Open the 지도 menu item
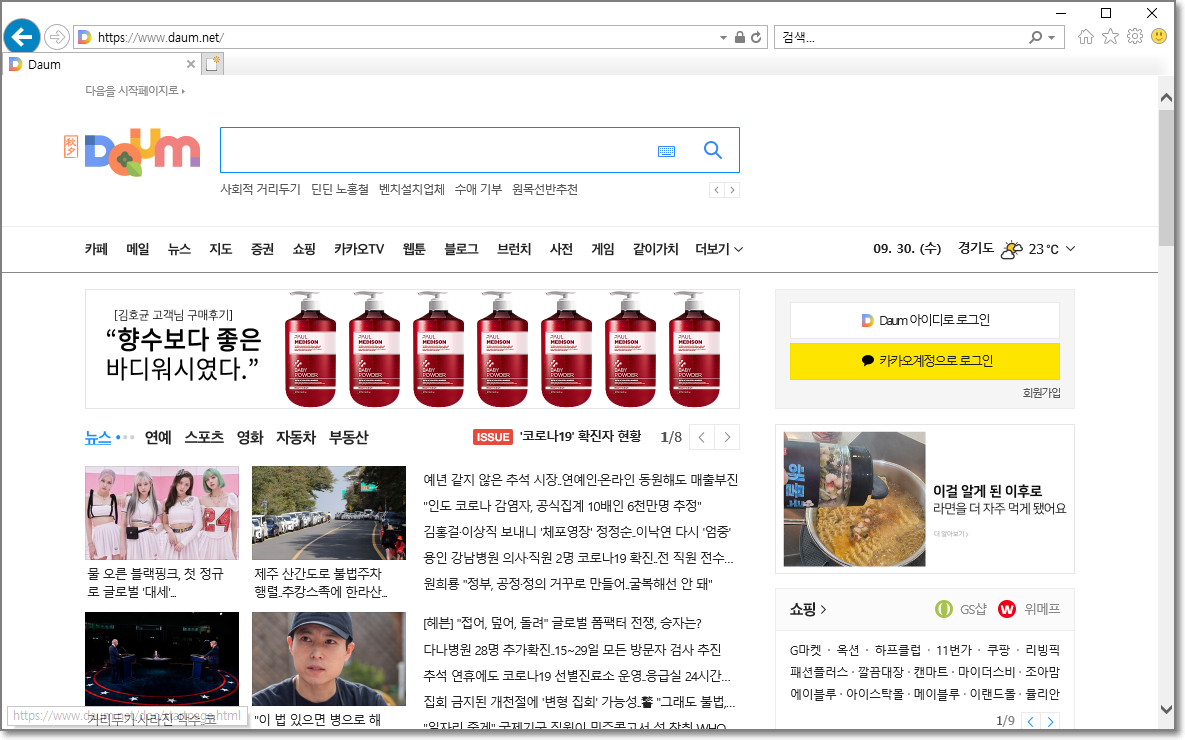This screenshot has height=740, width=1185. pyautogui.click(x=221, y=249)
